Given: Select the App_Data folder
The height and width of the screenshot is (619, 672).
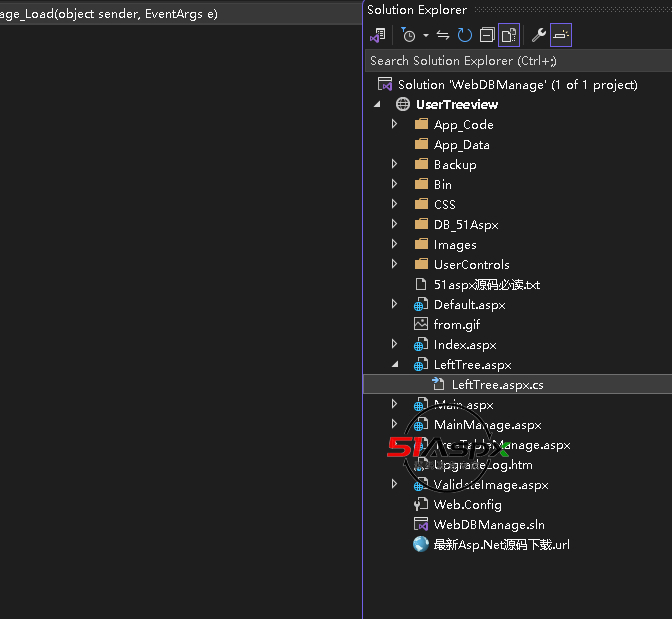Looking at the screenshot, I should (x=461, y=145).
